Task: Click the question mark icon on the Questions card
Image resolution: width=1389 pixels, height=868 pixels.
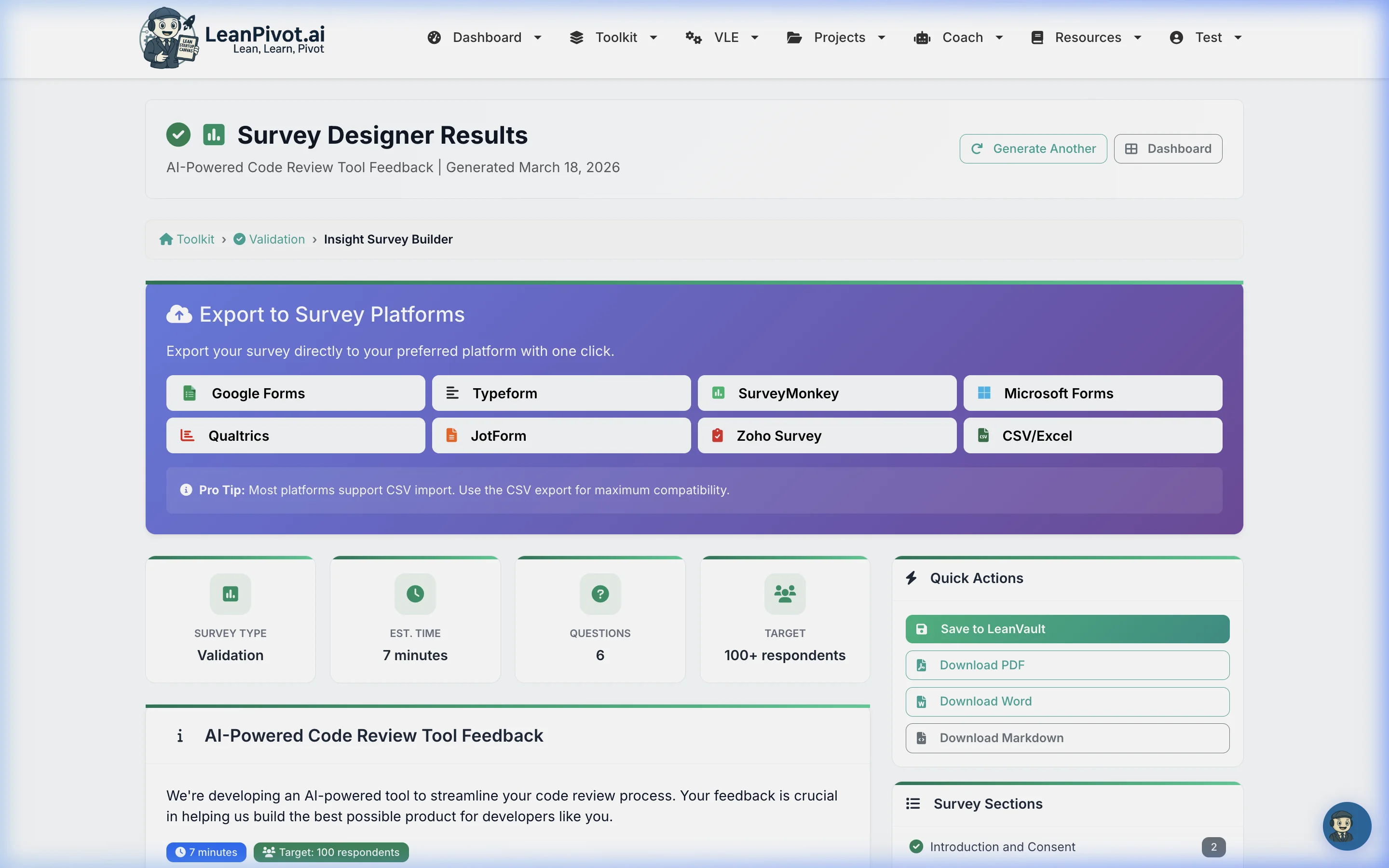Action: (599, 593)
